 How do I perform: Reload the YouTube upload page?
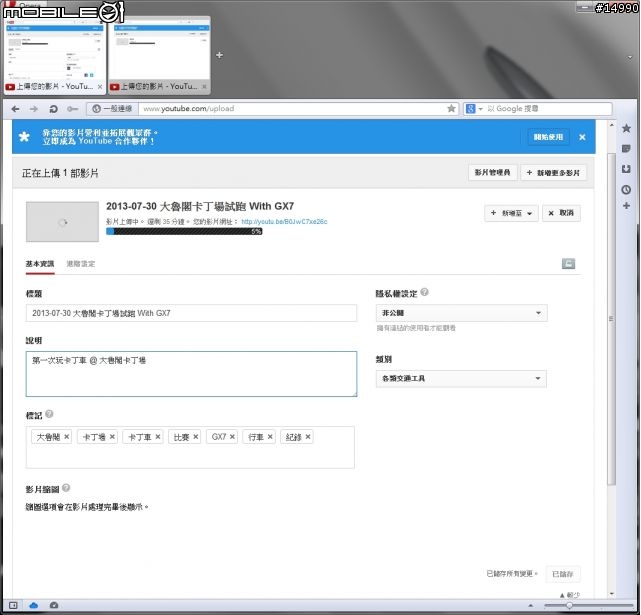tap(53, 109)
